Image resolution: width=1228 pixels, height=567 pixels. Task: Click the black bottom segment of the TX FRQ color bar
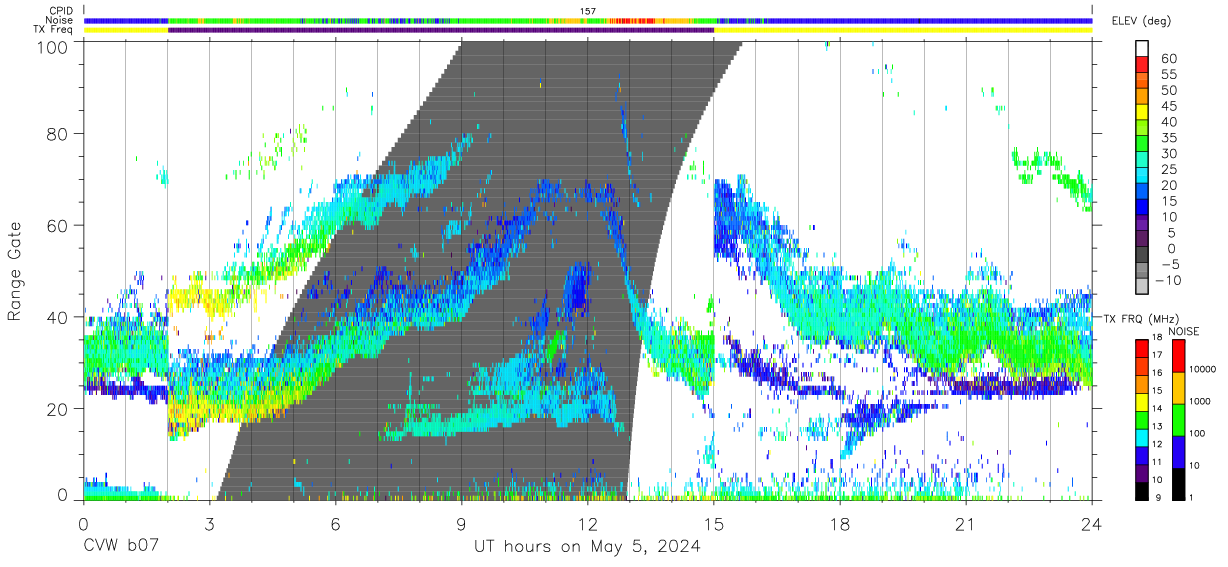pos(1142,491)
